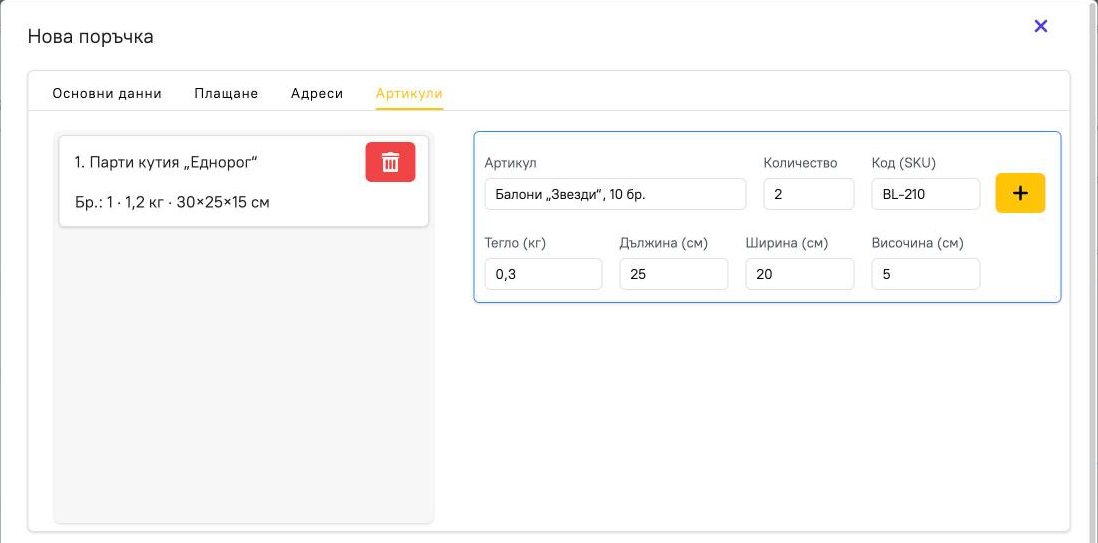Focus the Артикул name field
Screen dimensions: 1098x543
[615, 194]
